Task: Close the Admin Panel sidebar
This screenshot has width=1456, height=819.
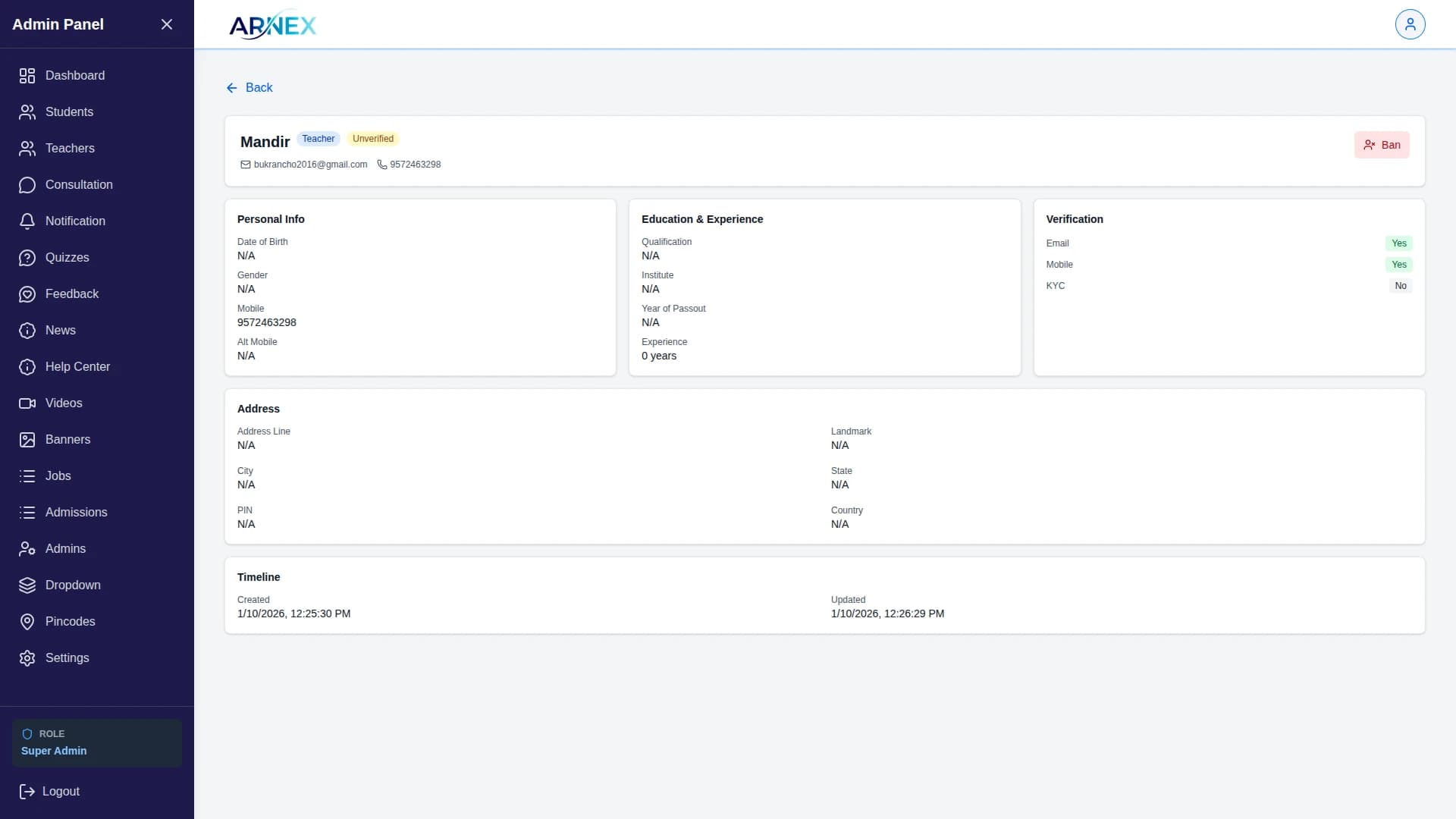Action: pos(167,24)
